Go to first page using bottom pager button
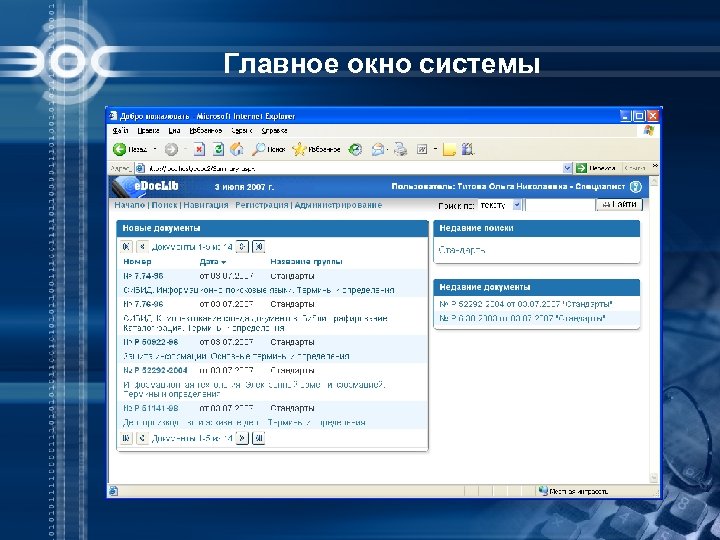The width and height of the screenshot is (720, 540). point(126,438)
